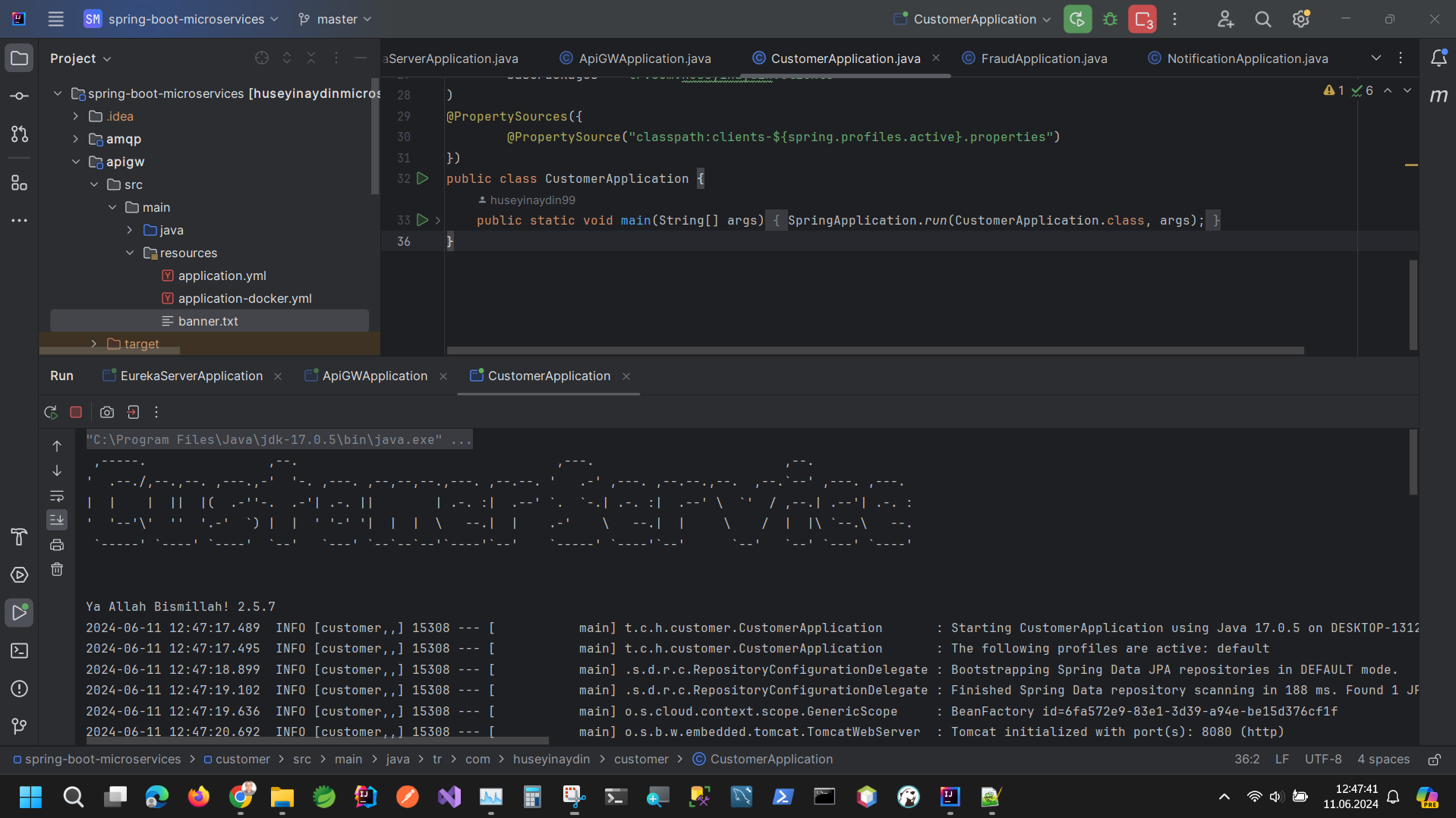Screen dimensions: 1456x818
Task: Clear all console output trash icon
Action: click(57, 569)
